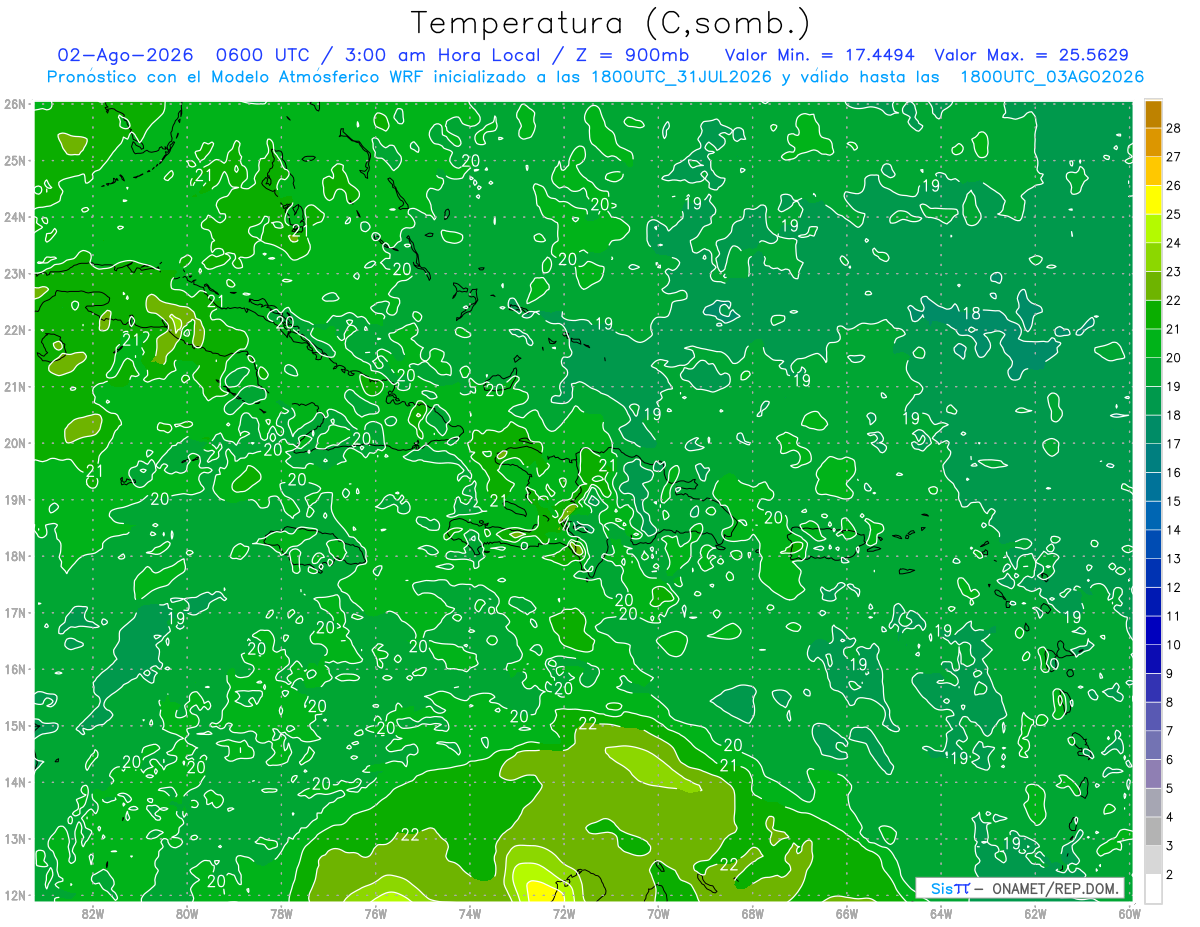This screenshot has height=927, width=1200.
Task: Click the "64W" longitude axis label
Action: [x=941, y=913]
